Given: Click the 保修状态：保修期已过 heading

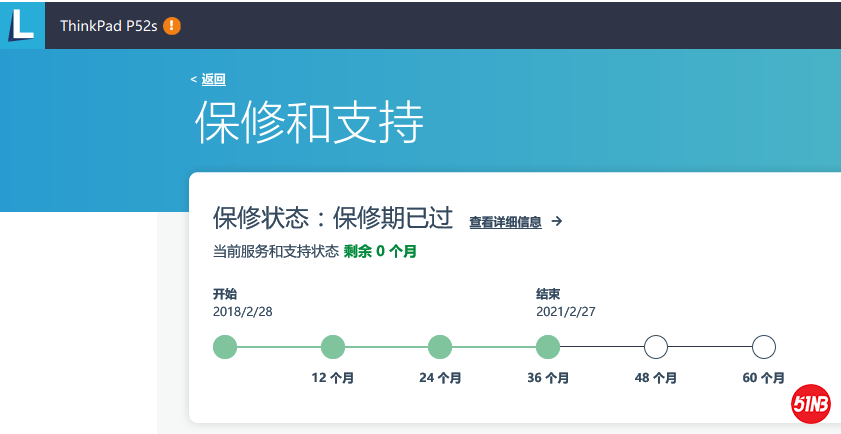Looking at the screenshot, I should tap(333, 219).
